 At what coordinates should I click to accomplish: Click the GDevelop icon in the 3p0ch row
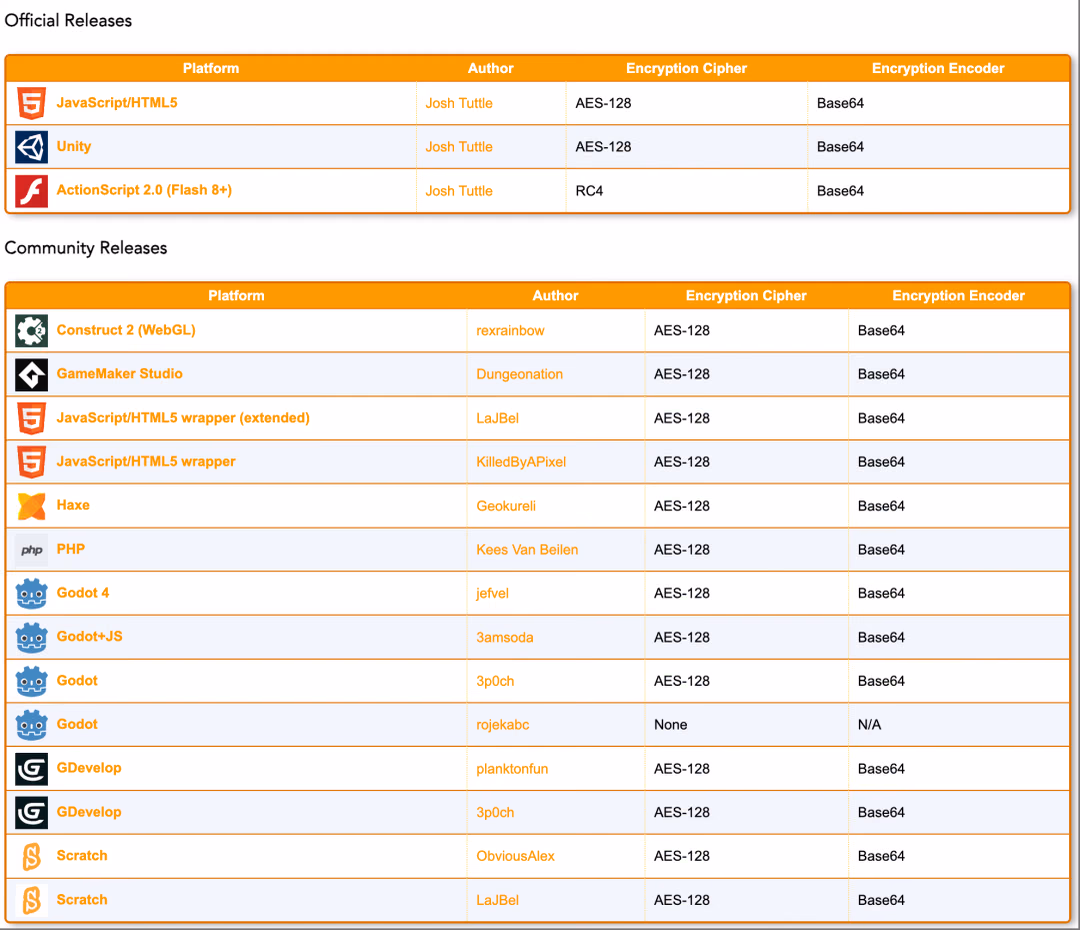32,812
